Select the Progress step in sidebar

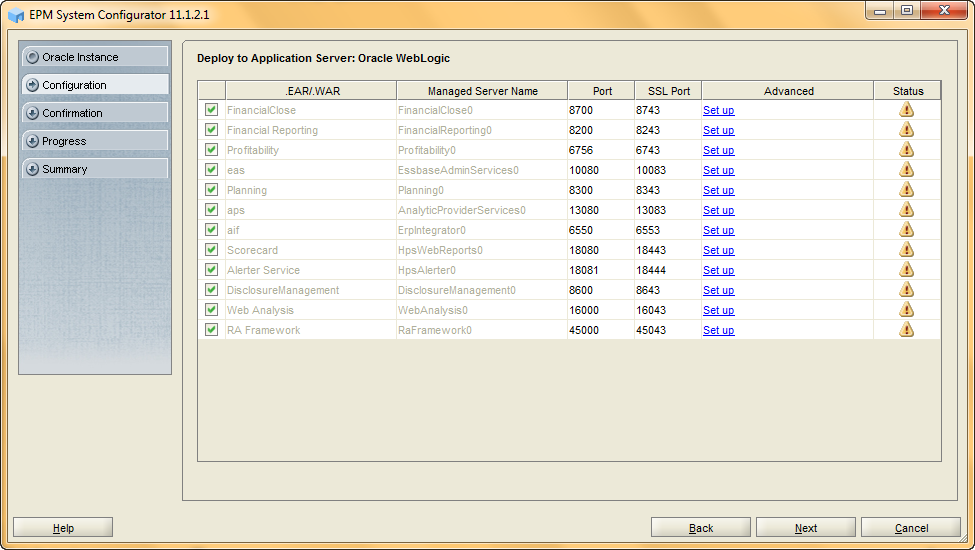click(95, 140)
